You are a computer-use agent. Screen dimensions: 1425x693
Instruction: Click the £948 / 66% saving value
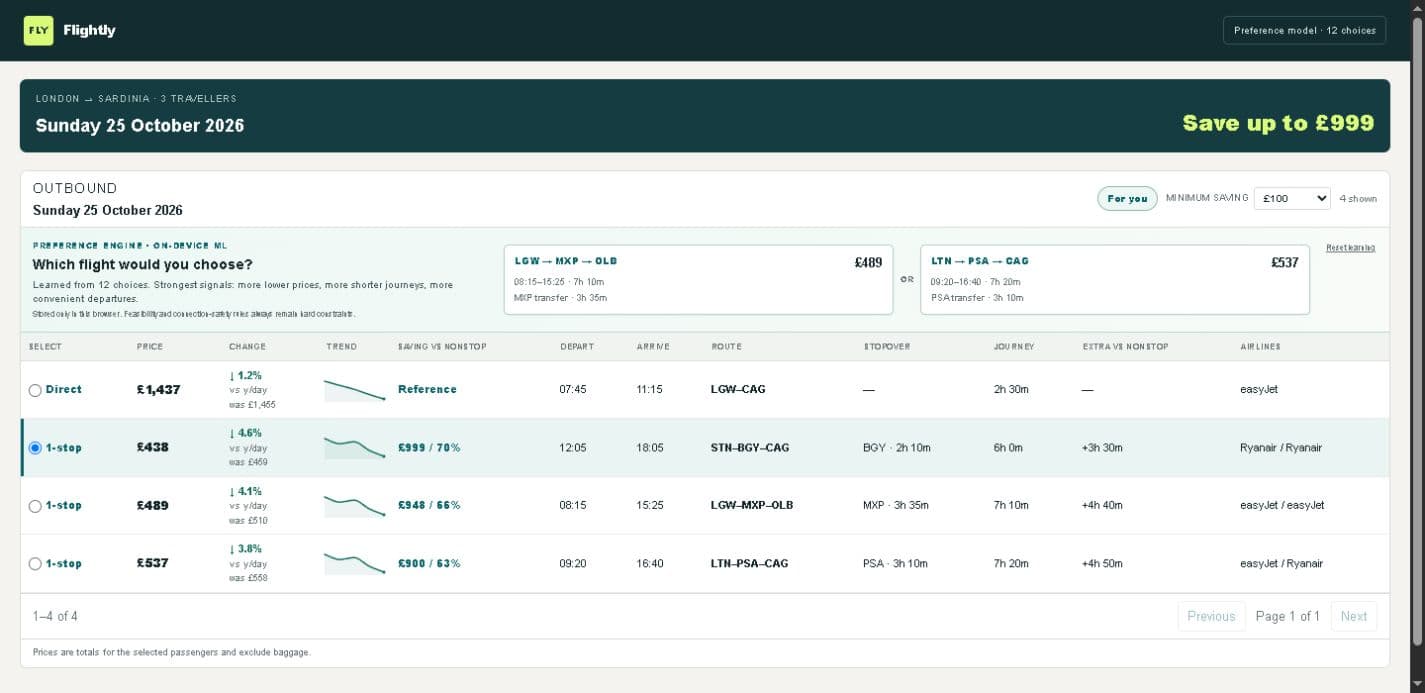pyautogui.click(x=429, y=506)
